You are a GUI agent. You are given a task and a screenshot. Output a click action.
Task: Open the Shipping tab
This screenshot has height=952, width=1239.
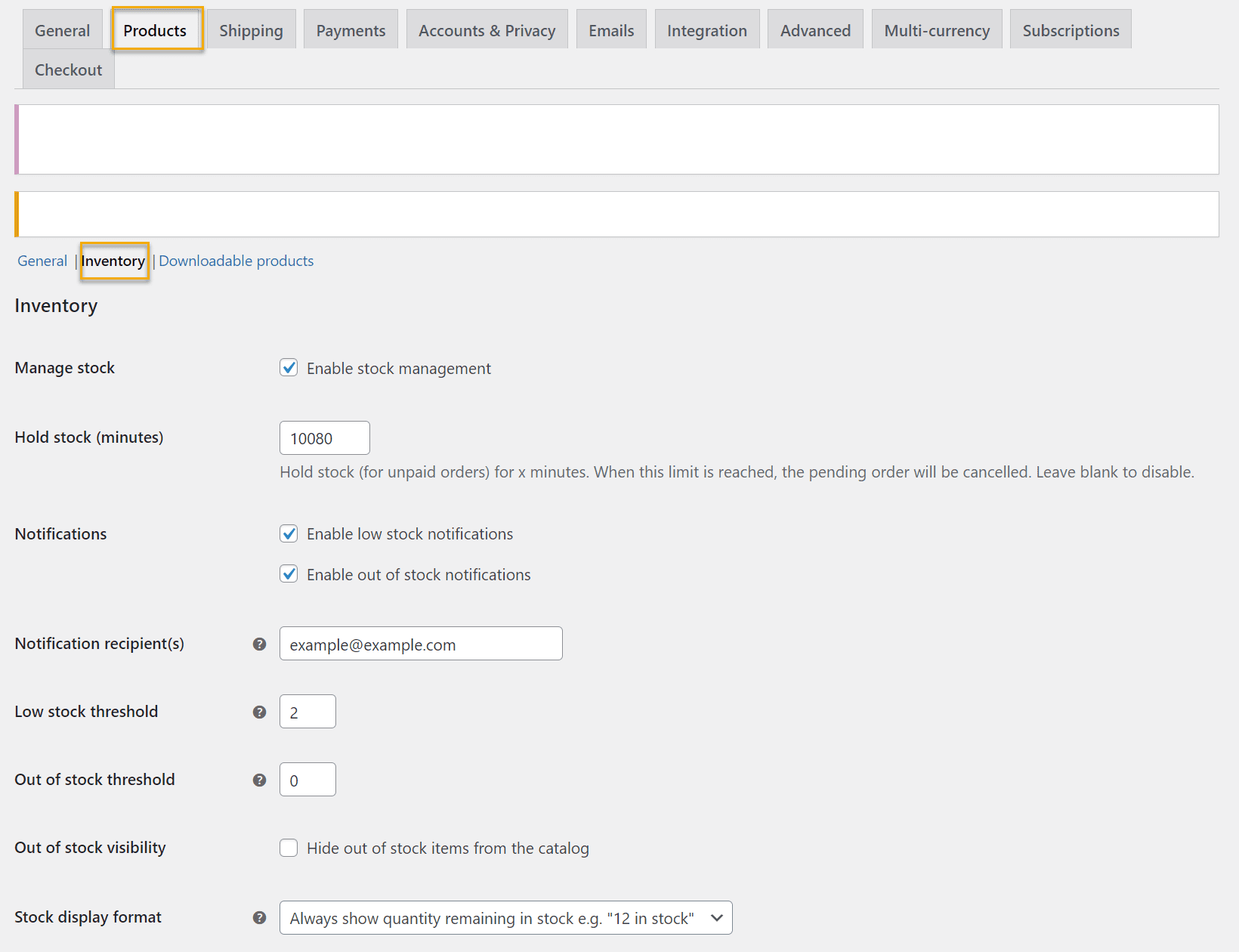251,30
